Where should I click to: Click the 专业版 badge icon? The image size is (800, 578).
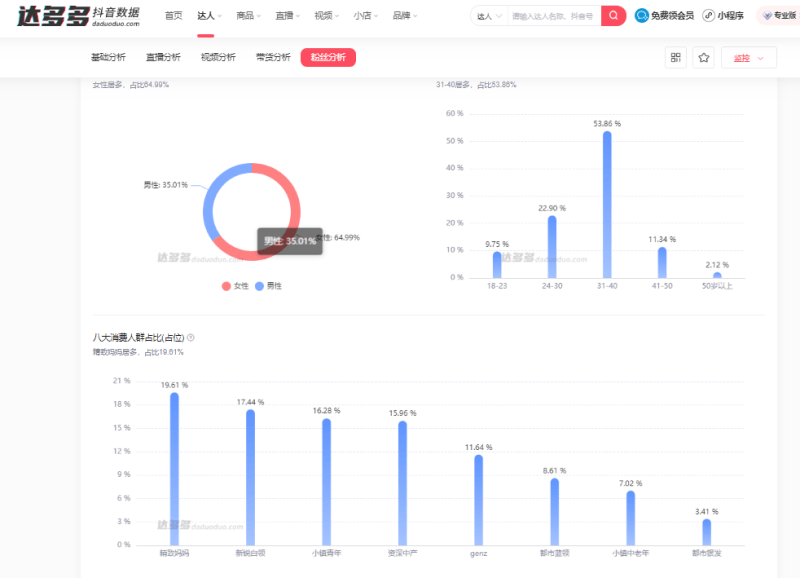pyautogui.click(x=768, y=15)
